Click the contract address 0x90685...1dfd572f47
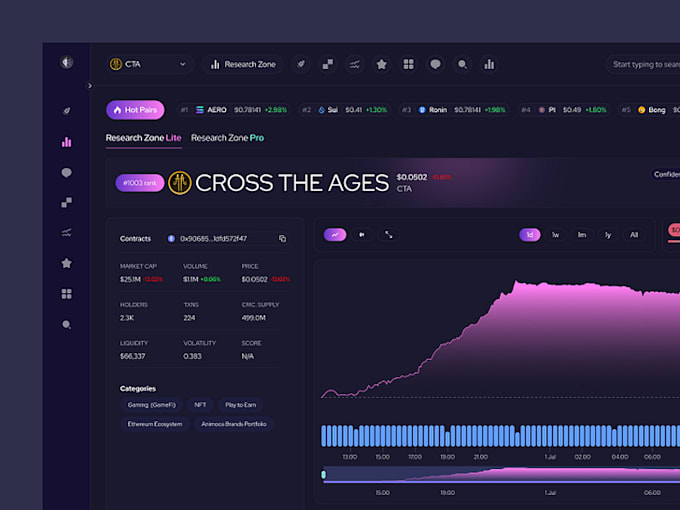680x510 pixels. pos(213,239)
